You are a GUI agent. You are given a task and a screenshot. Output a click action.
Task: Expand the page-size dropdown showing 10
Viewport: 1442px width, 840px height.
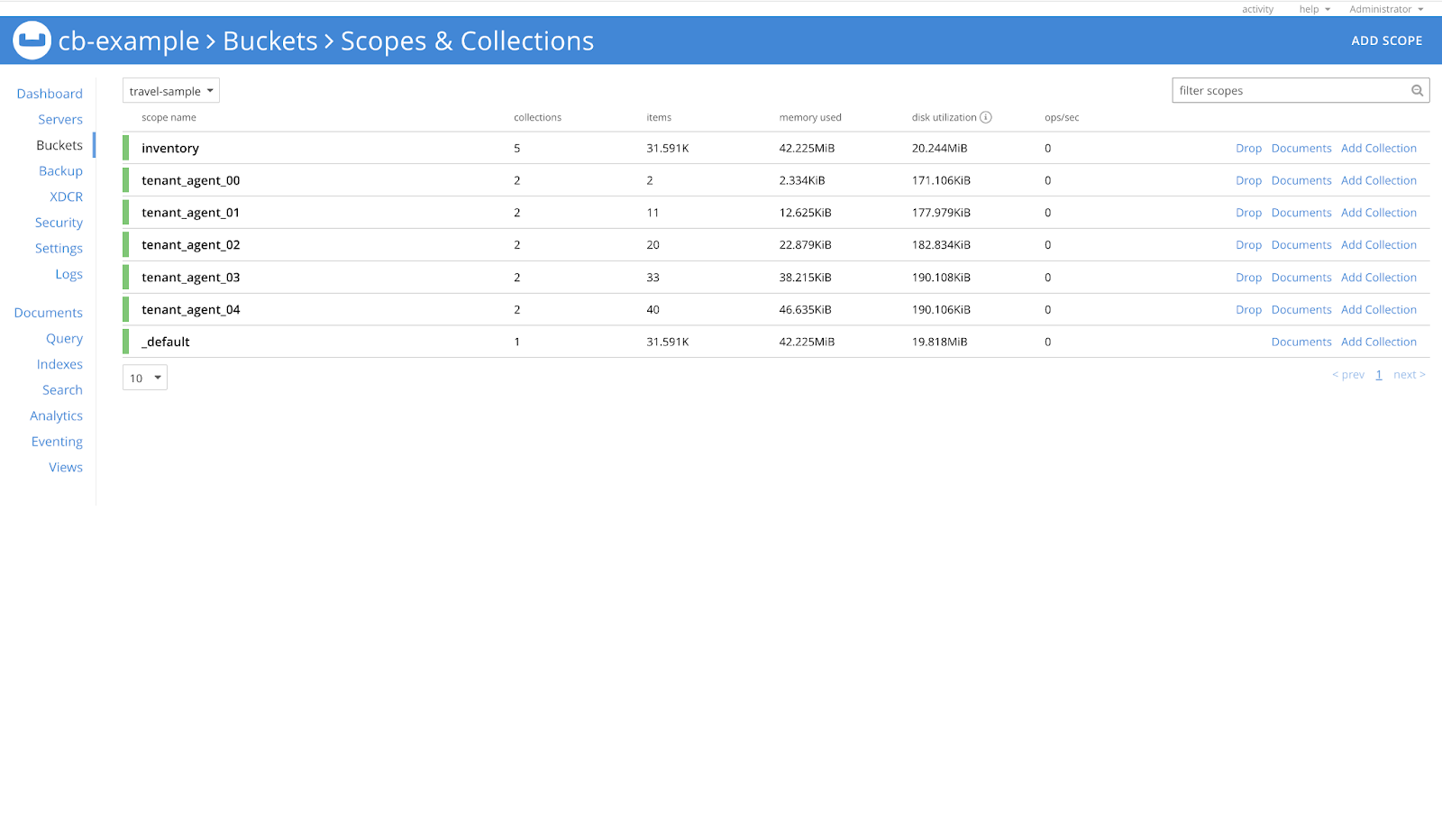(144, 378)
